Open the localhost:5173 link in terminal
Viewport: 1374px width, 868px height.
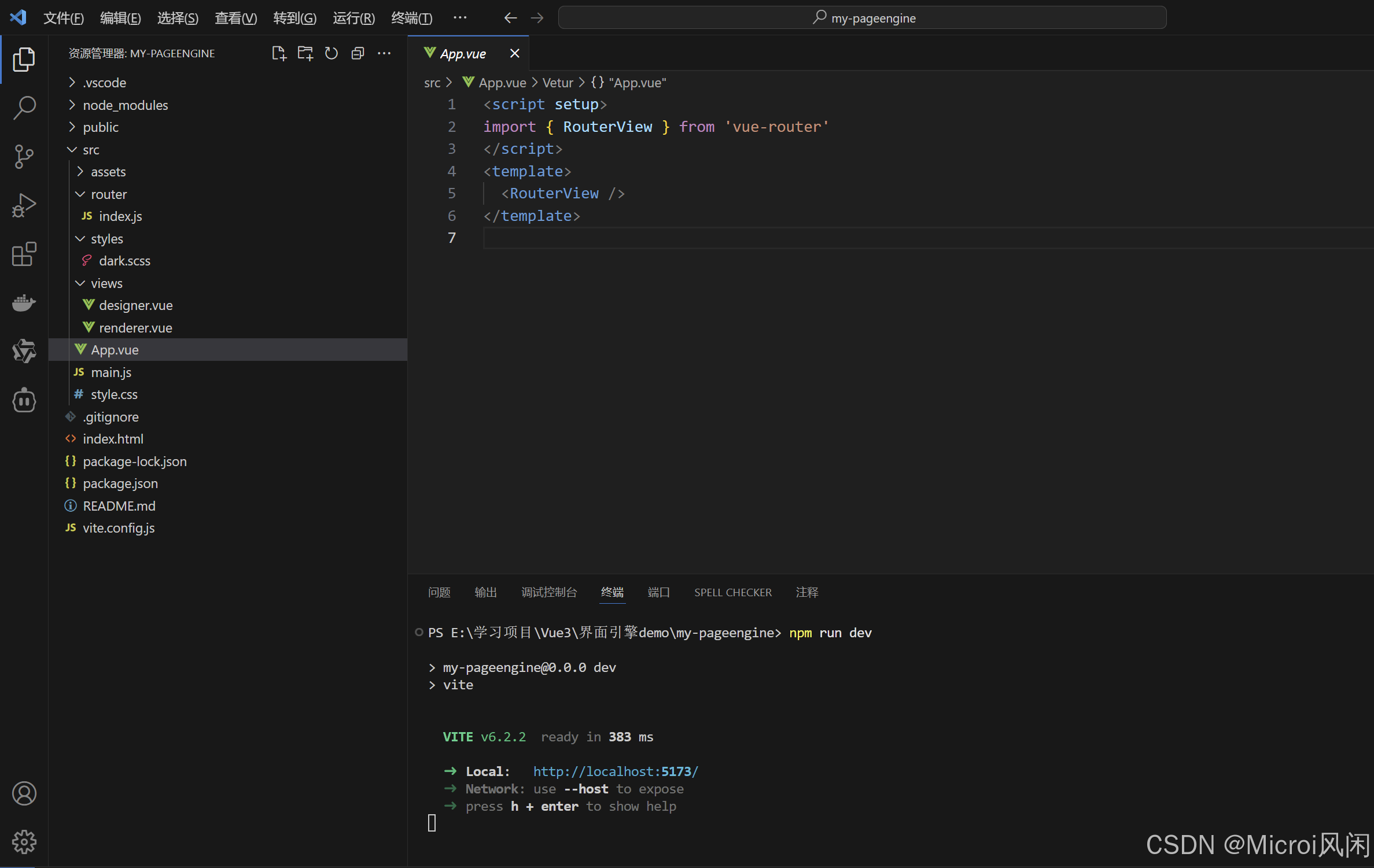[x=616, y=771]
